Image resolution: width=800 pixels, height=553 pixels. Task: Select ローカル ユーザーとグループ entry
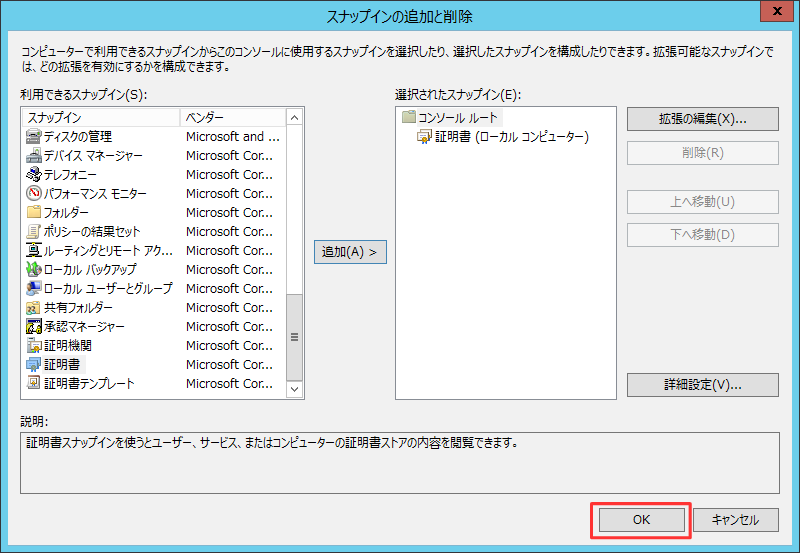click(x=108, y=288)
